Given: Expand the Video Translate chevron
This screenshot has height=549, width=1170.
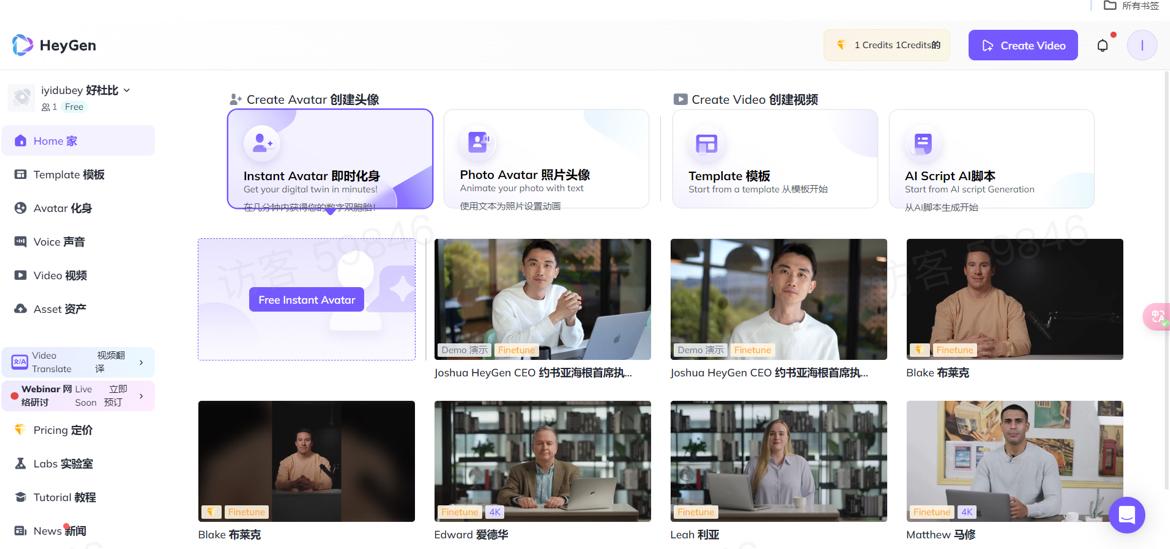Looking at the screenshot, I should [x=141, y=363].
